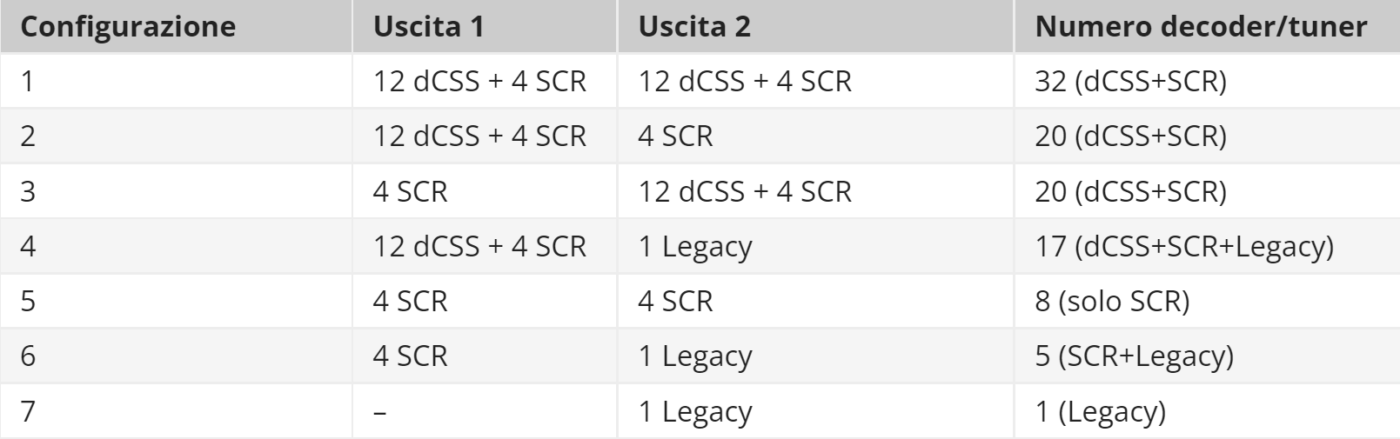Viewport: 1400px width, 439px height.
Task: Select configuration number 4 in first column
Action: pos(28,247)
